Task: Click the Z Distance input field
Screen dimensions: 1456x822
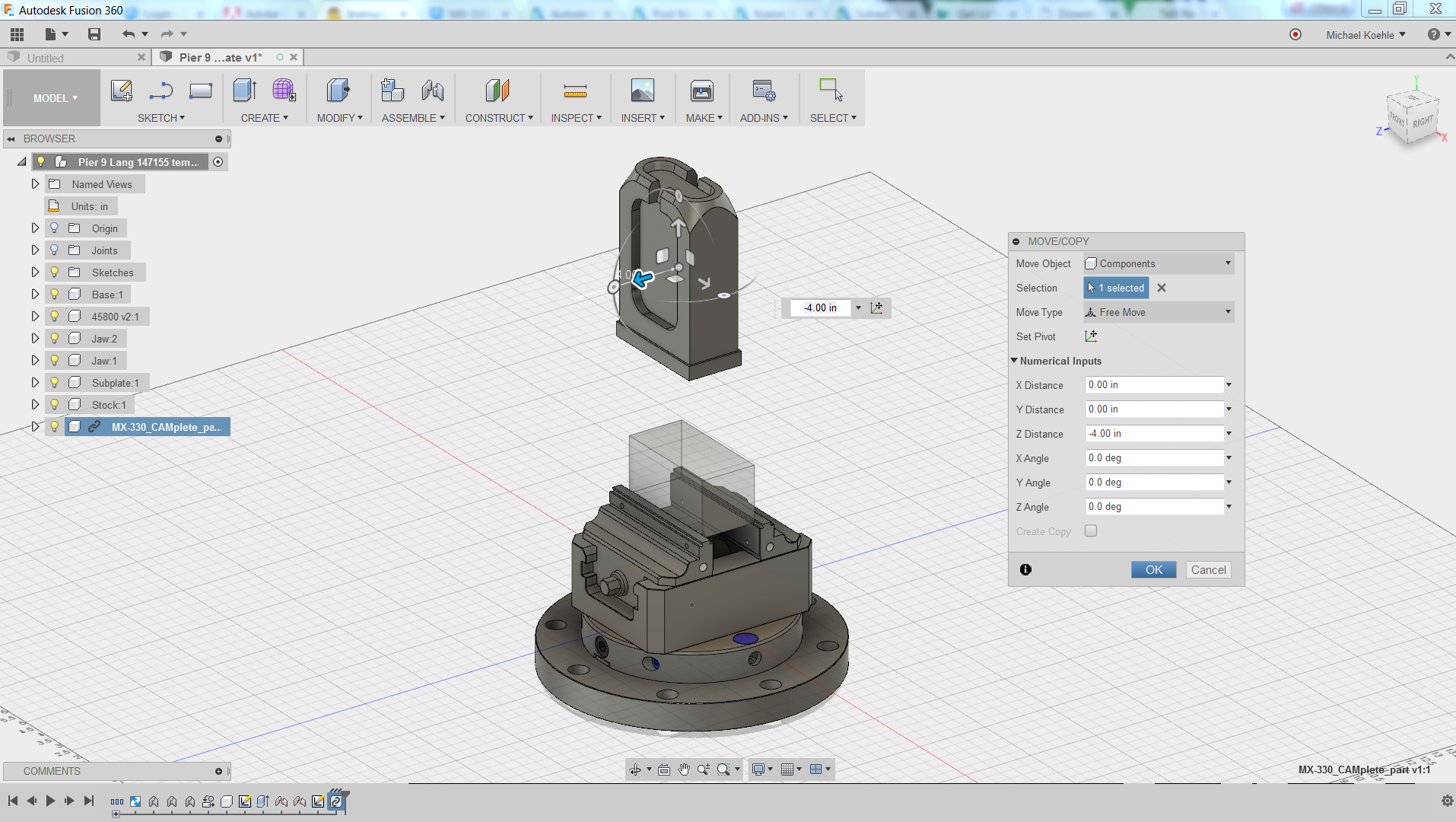Action: coord(1153,434)
